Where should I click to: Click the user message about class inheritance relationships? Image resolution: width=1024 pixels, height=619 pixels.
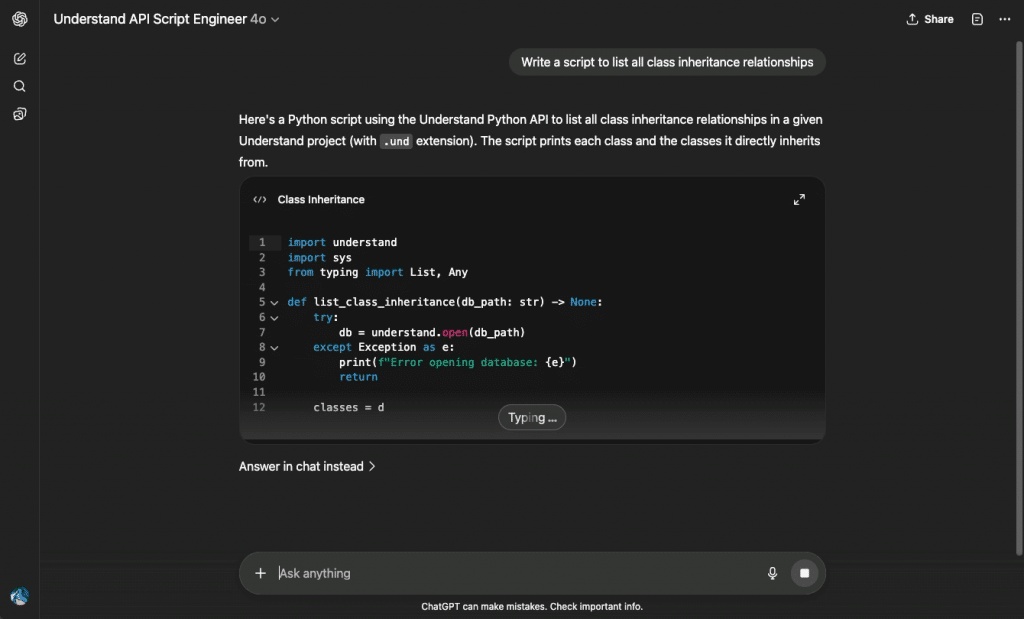pos(667,62)
